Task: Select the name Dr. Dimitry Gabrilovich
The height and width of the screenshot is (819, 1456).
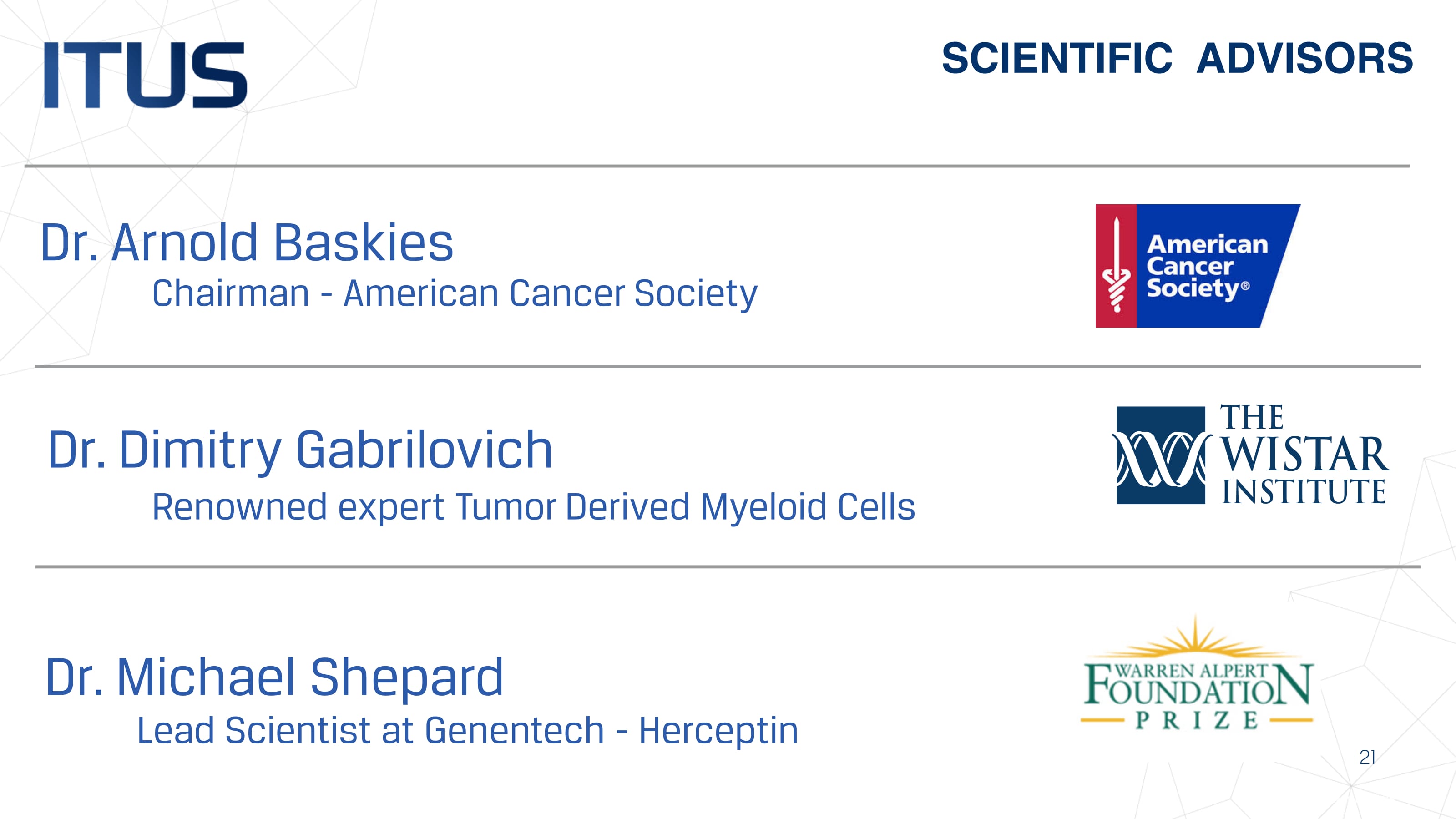Action: click(x=300, y=450)
